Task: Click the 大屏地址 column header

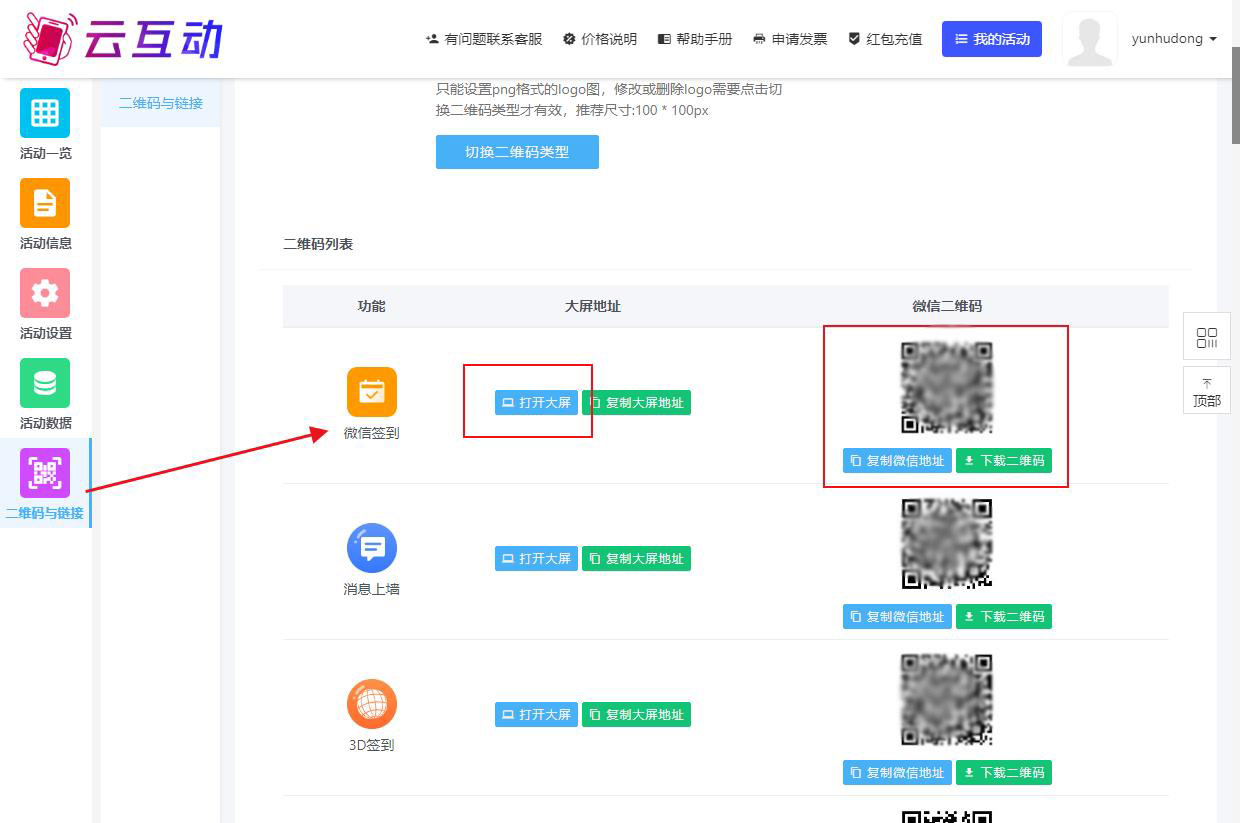Action: pyautogui.click(x=593, y=306)
